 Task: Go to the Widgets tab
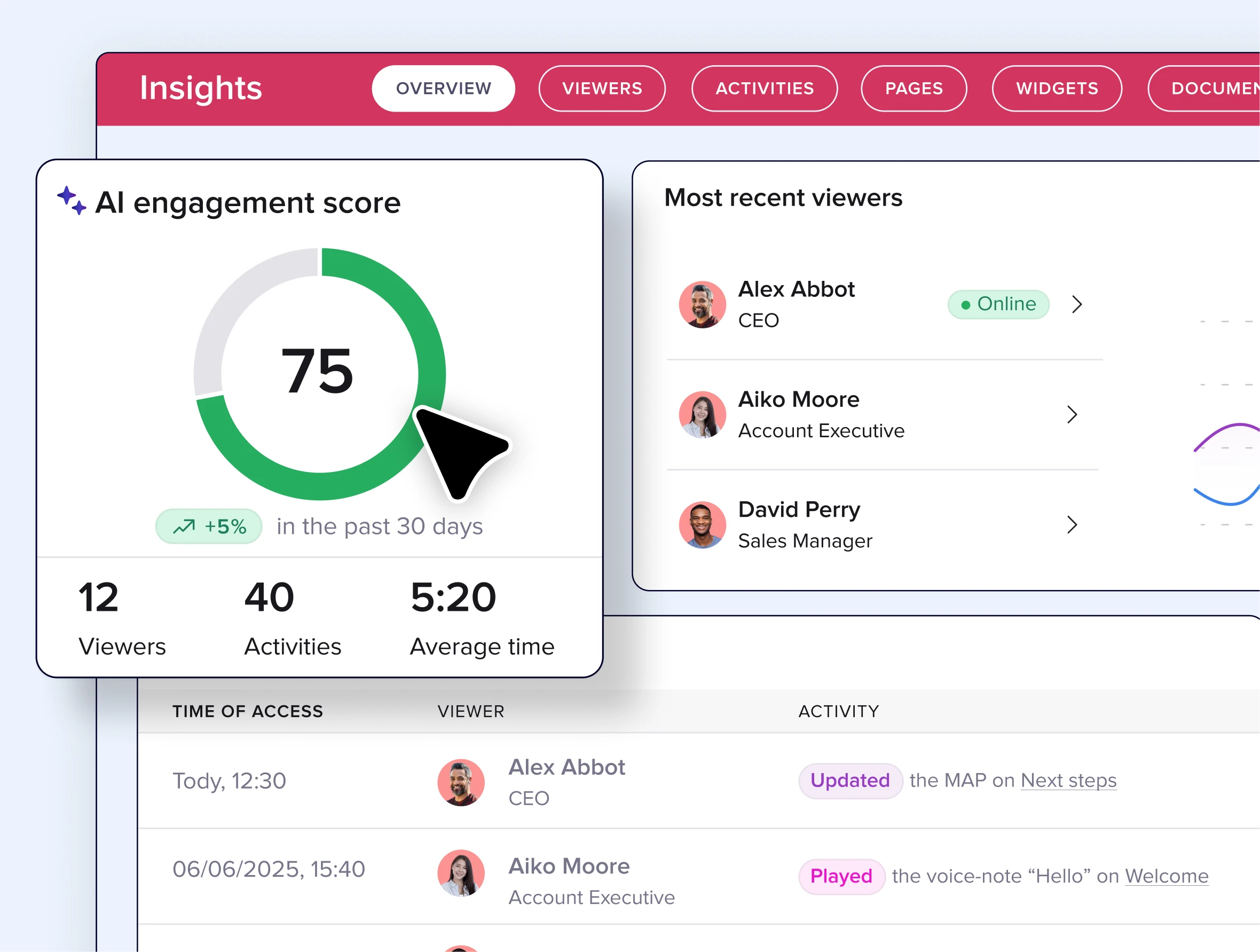pyautogui.click(x=1057, y=88)
